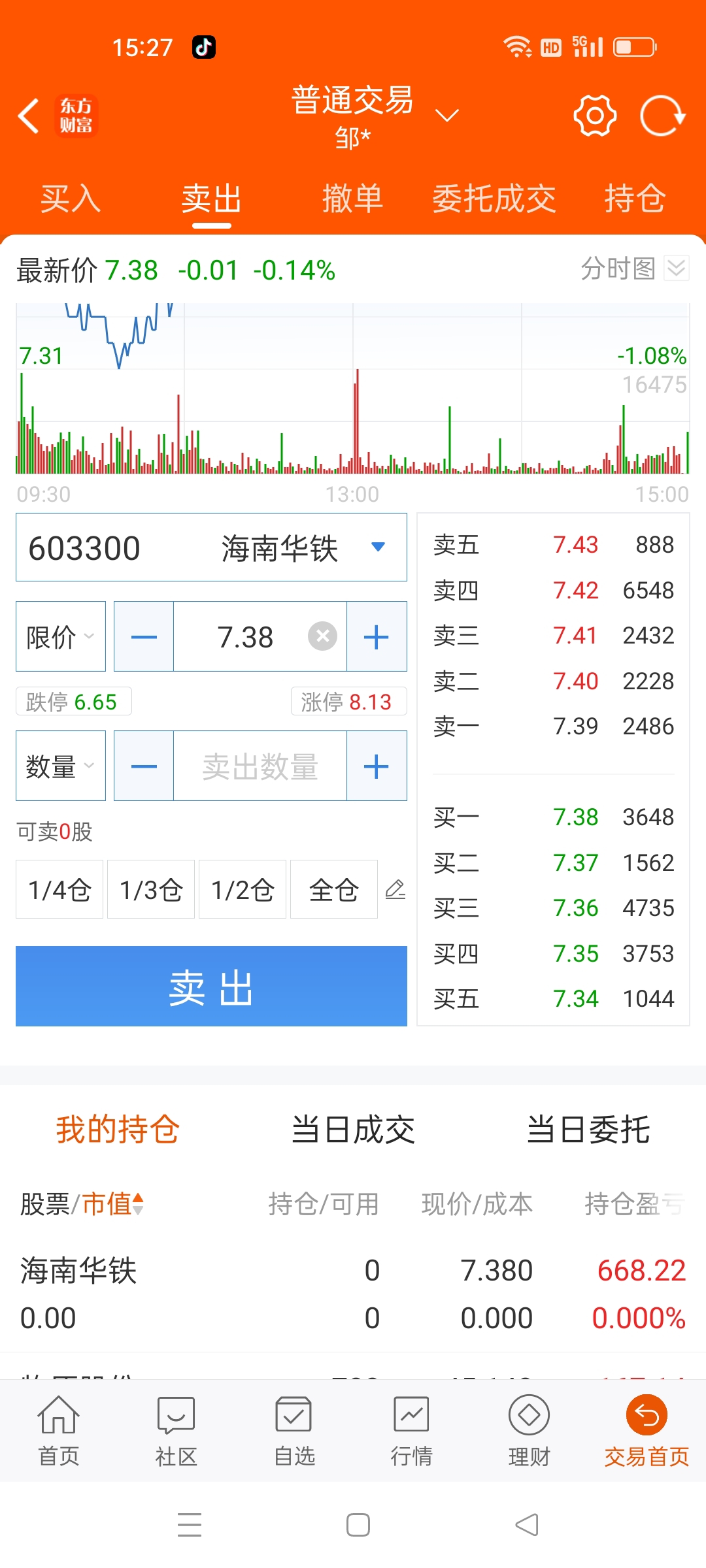Image resolution: width=706 pixels, height=1568 pixels.
Task: Tap the intraday price chart
Action: click(353, 388)
